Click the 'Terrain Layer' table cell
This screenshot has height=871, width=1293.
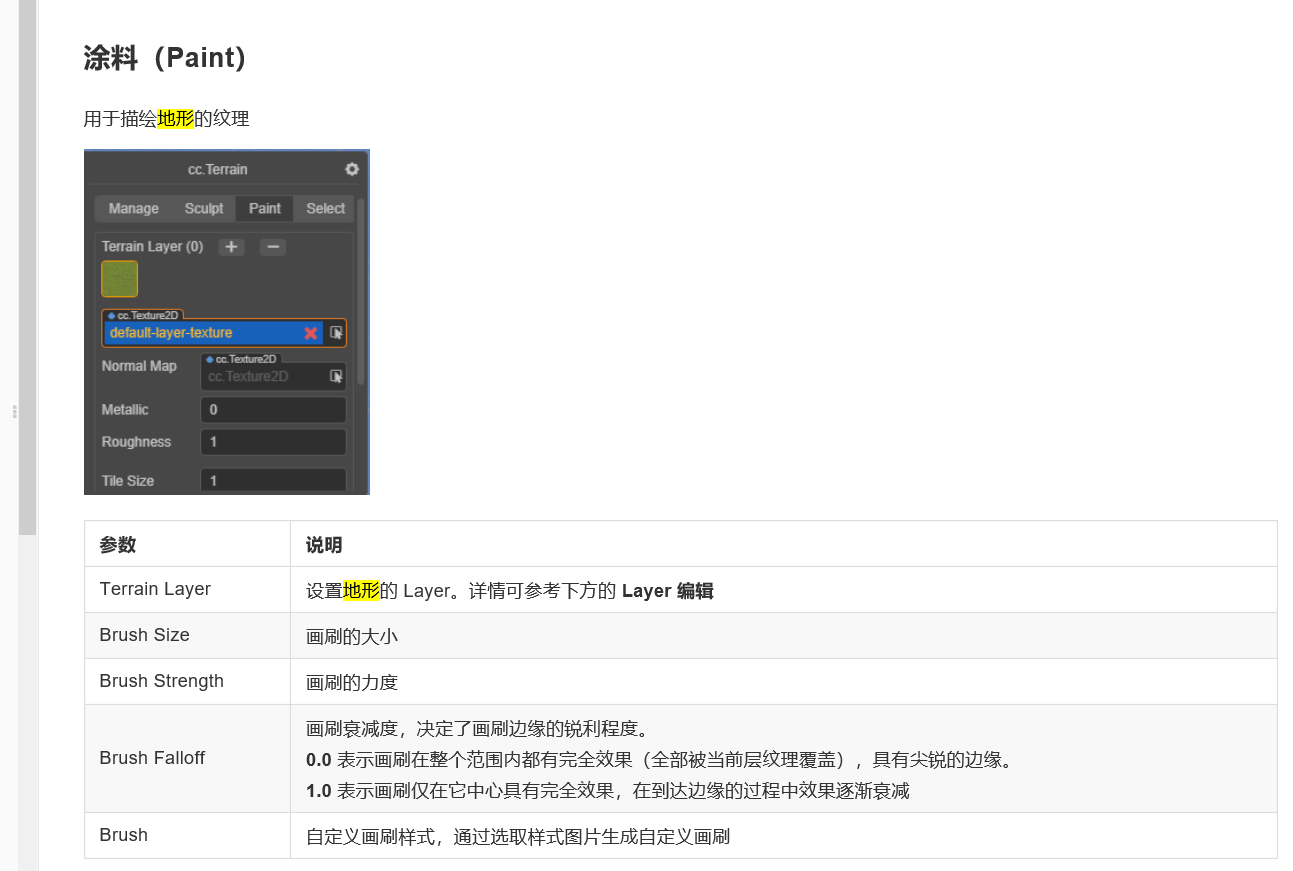187,589
